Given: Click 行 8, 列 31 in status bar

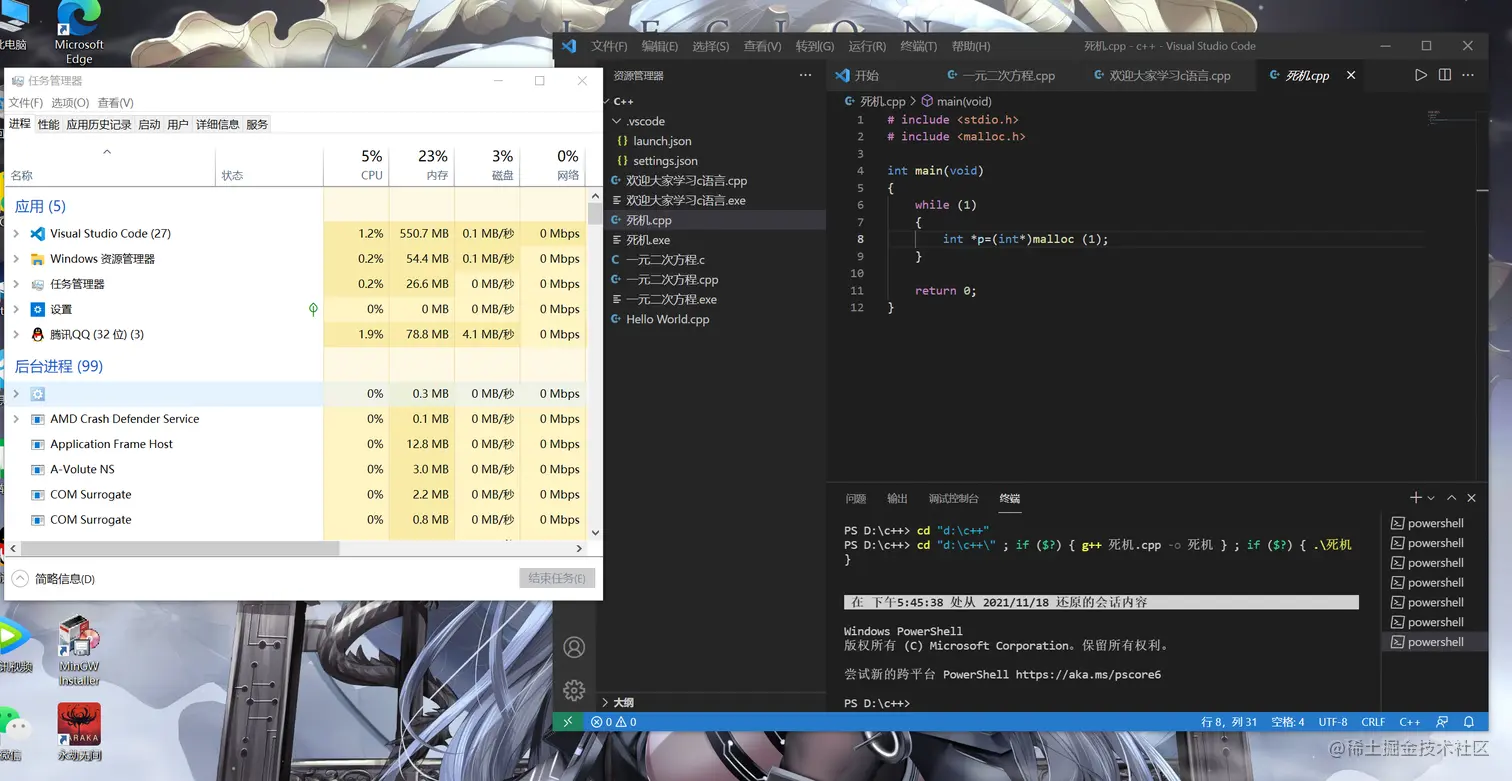Looking at the screenshot, I should (1229, 721).
